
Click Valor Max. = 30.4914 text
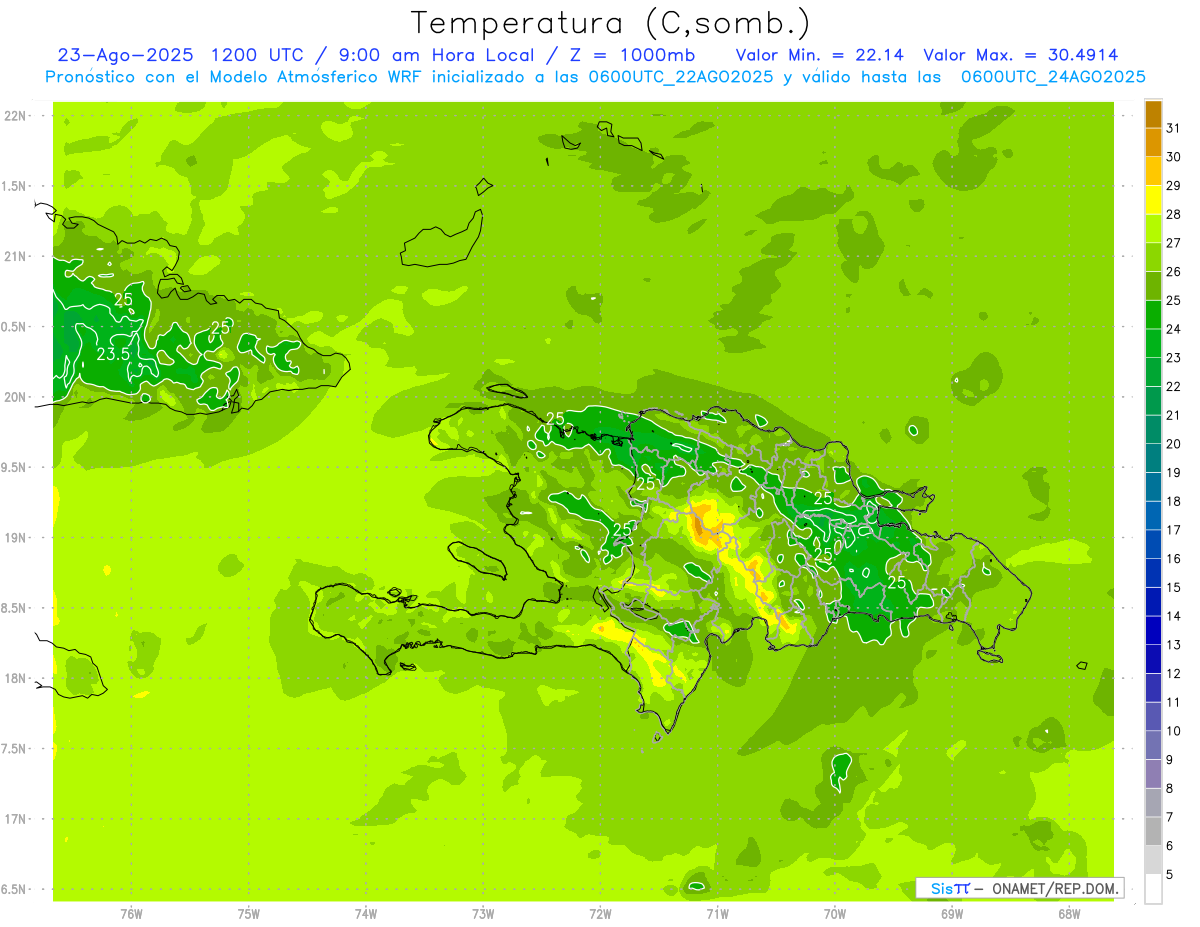[1021, 55]
